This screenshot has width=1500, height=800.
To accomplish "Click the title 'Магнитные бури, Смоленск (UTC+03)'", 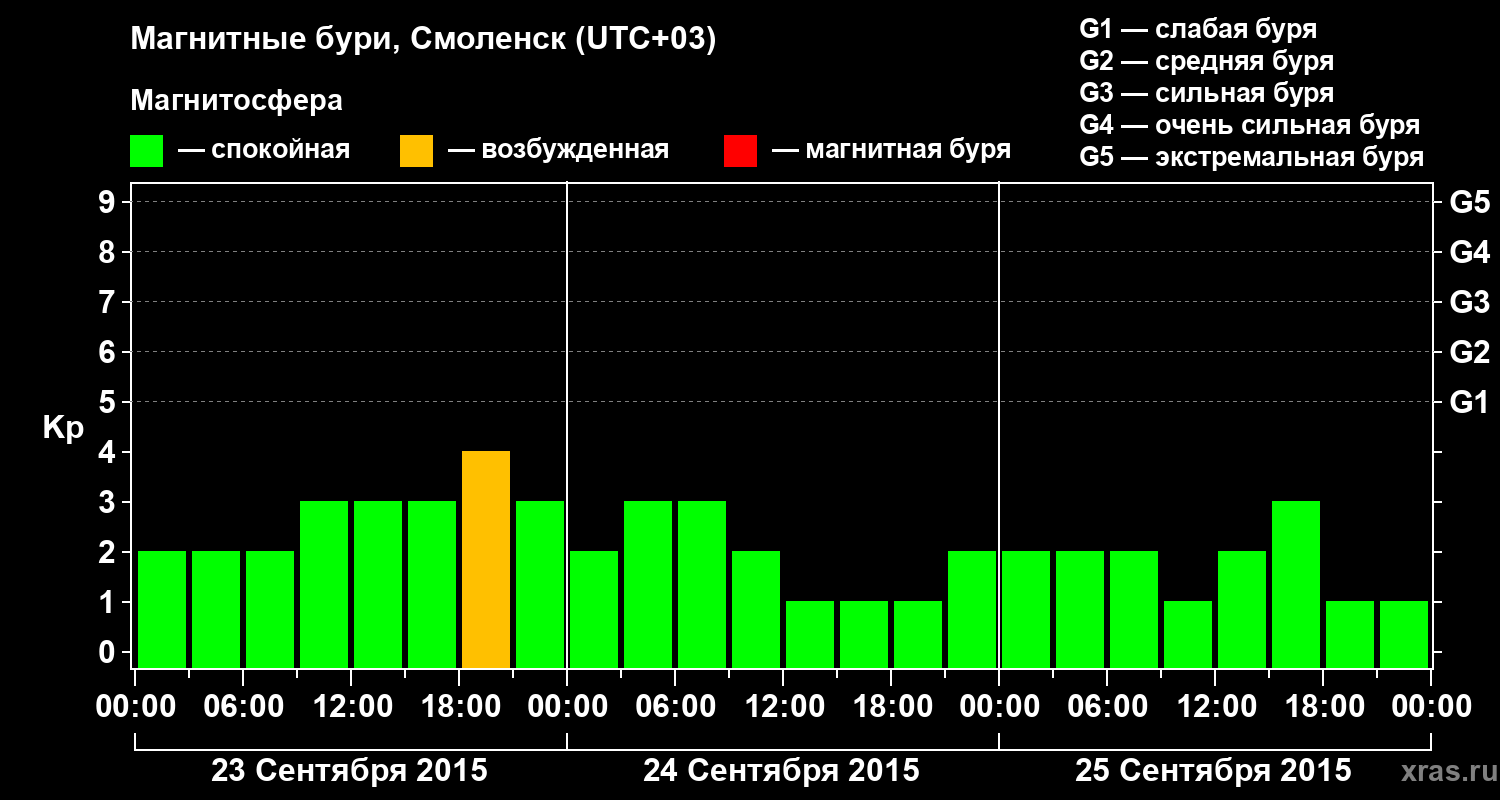I will click(x=424, y=40).
